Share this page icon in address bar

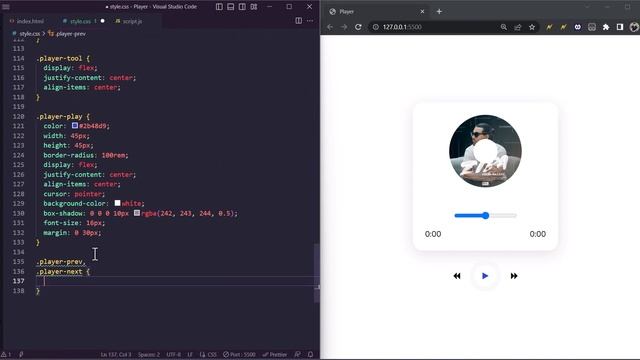click(x=518, y=27)
